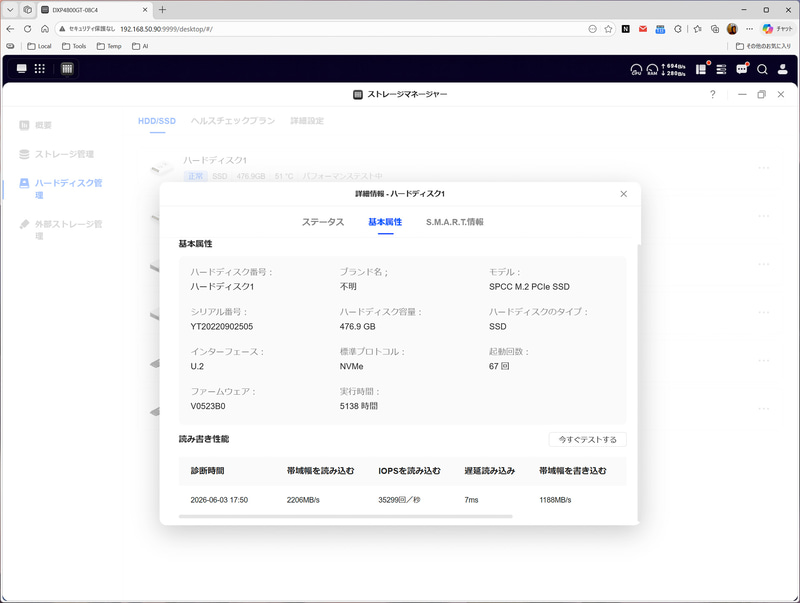The height and width of the screenshot is (603, 800).
Task: Open new browser tab
Action: coord(162,10)
